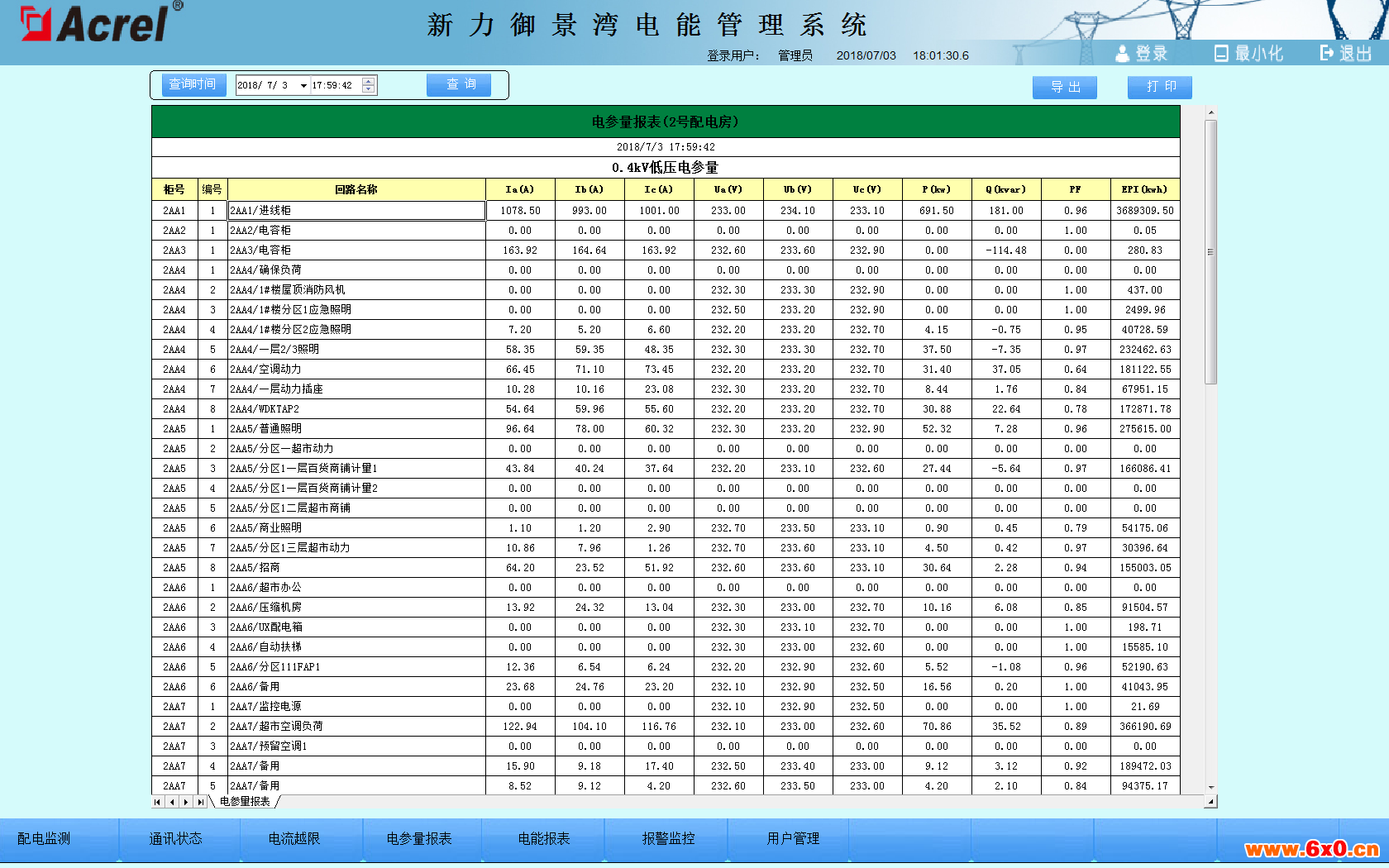The height and width of the screenshot is (868, 1389).
Task: Jump to last sheet using navigation arrow
Action: click(200, 802)
